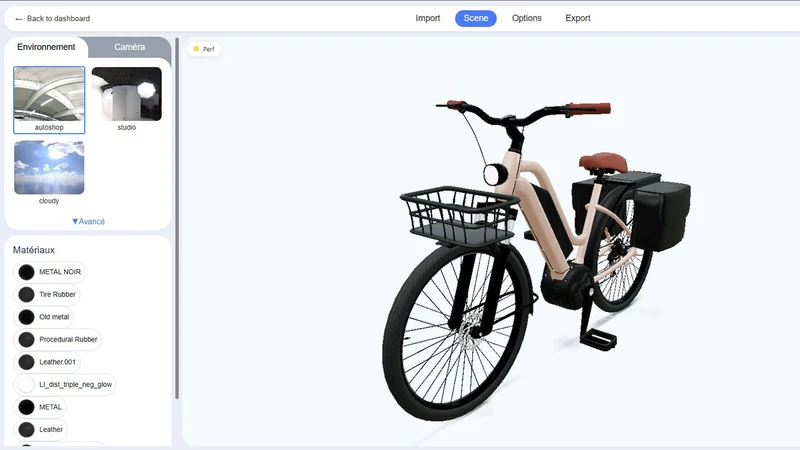Image resolution: width=800 pixels, height=450 pixels.
Task: Switch to the Caméra panel tab
Action: tap(130, 47)
